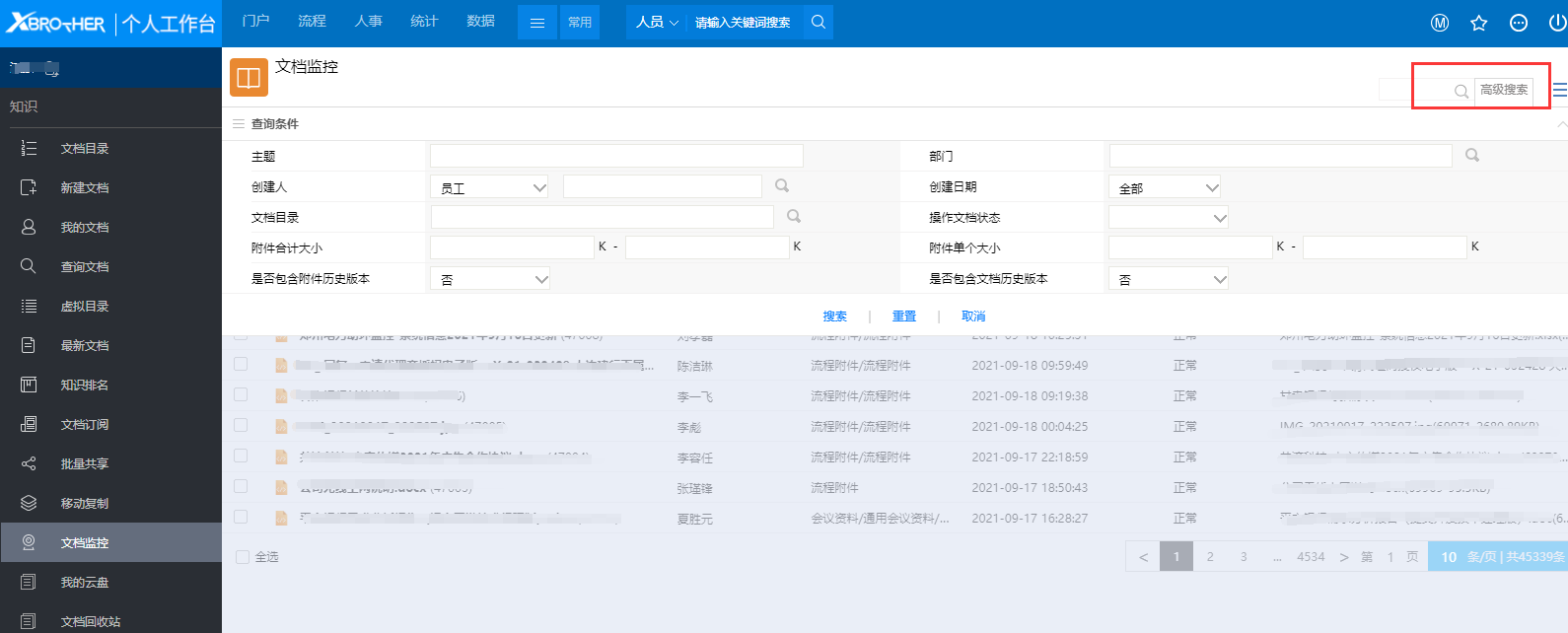The image size is (1568, 633).
Task: Toggle the 全选 checkbox
Action: coord(243,557)
